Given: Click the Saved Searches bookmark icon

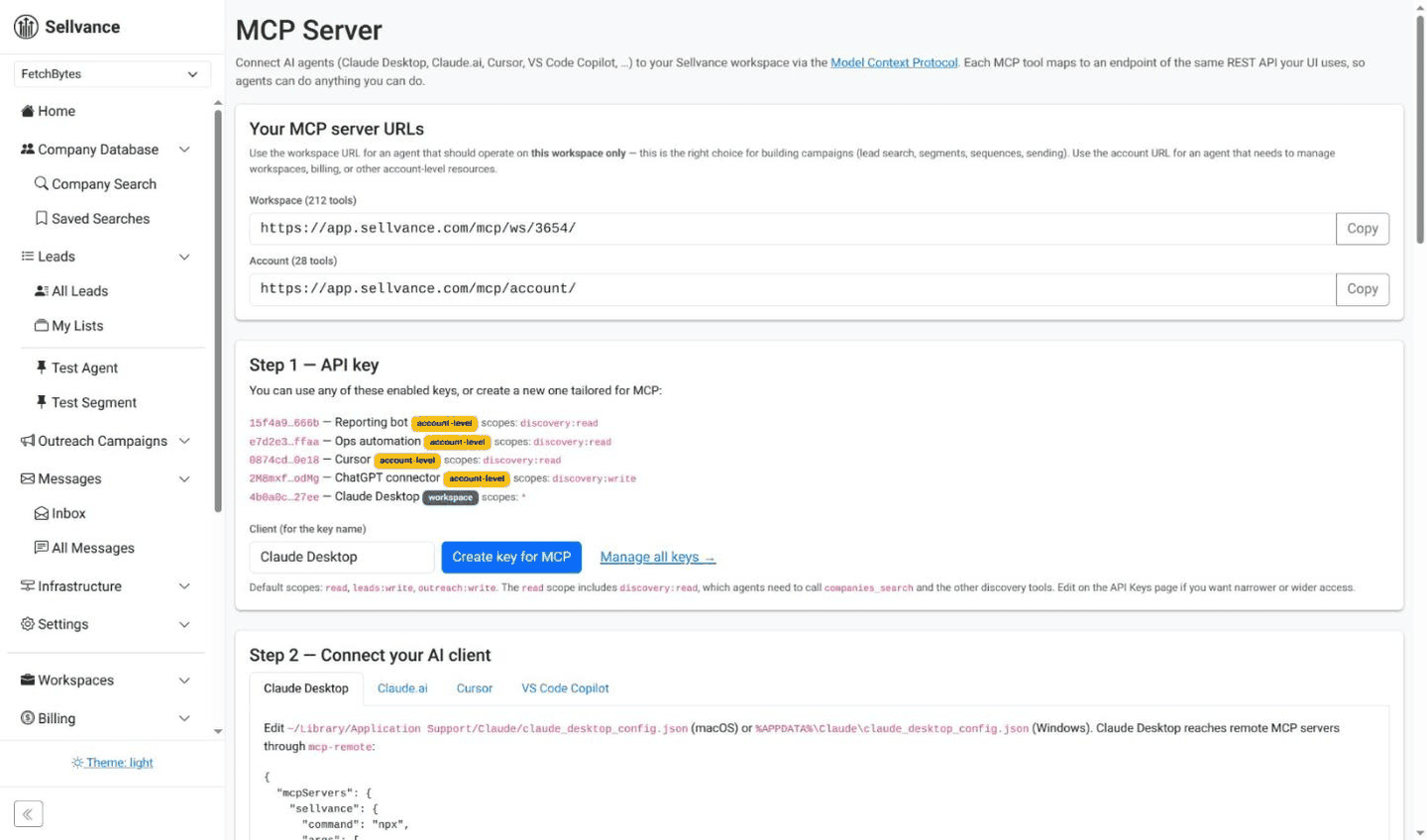Looking at the screenshot, I should tap(42, 218).
